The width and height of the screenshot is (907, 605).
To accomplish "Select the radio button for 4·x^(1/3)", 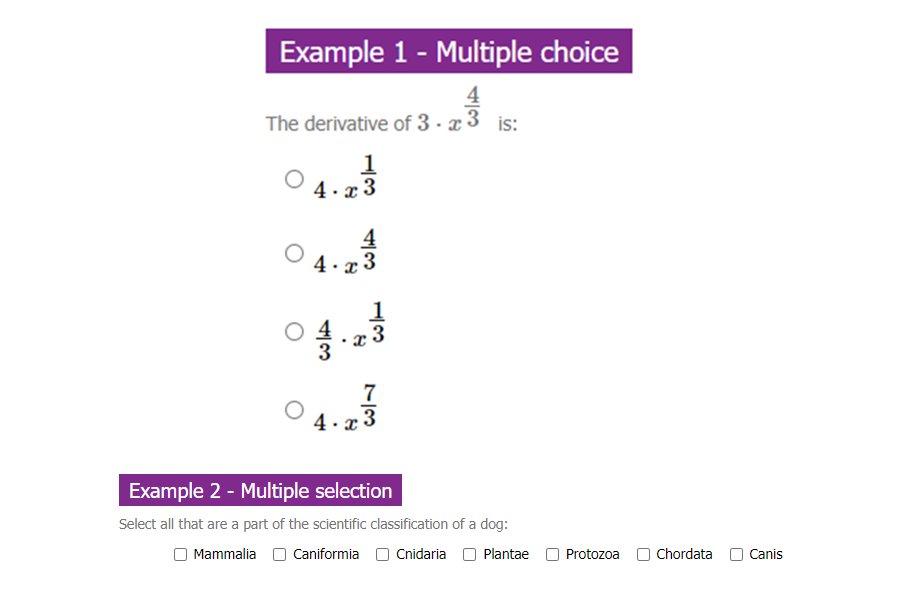I will 294,179.
